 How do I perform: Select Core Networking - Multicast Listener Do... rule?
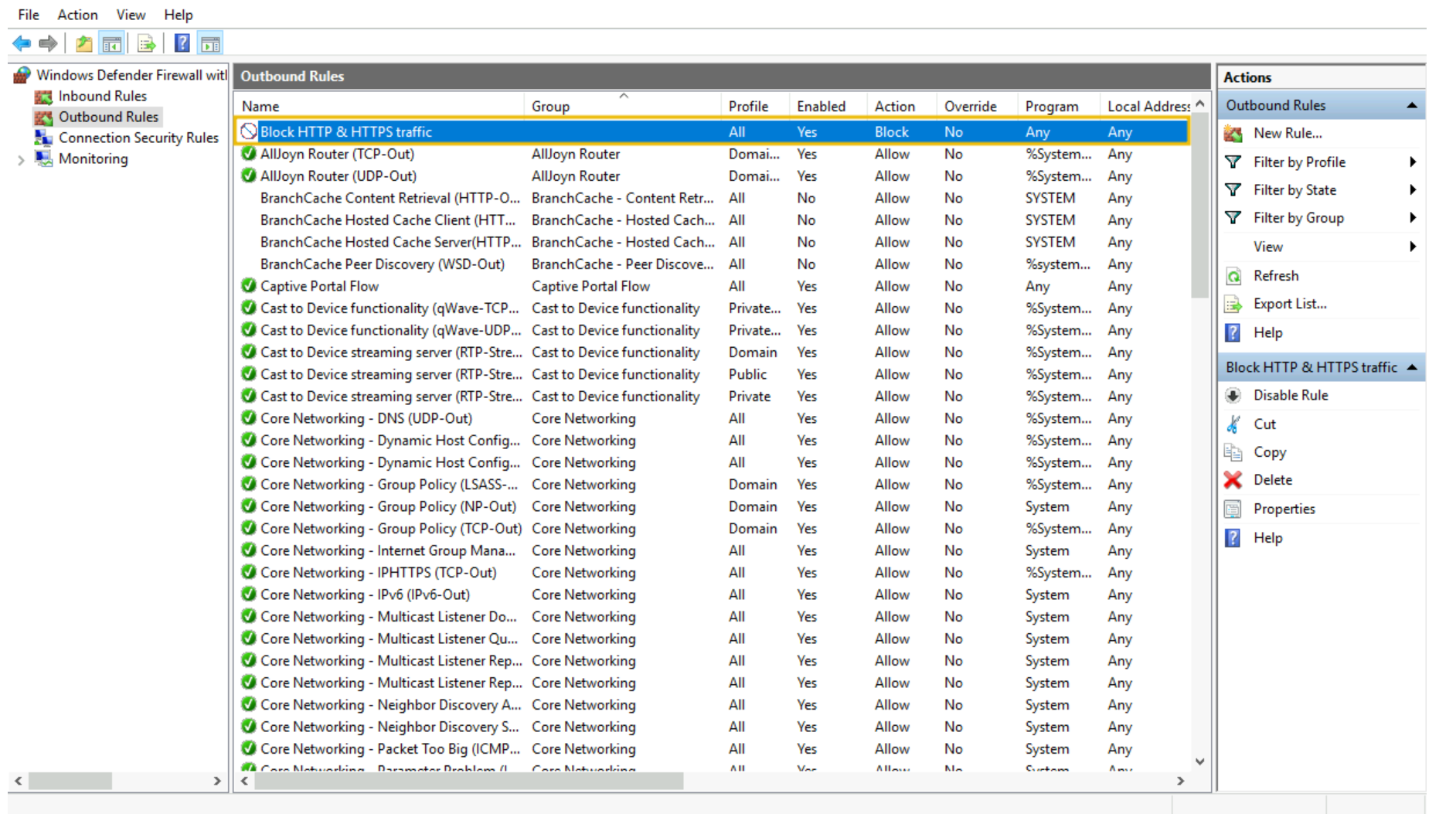pos(713,616)
